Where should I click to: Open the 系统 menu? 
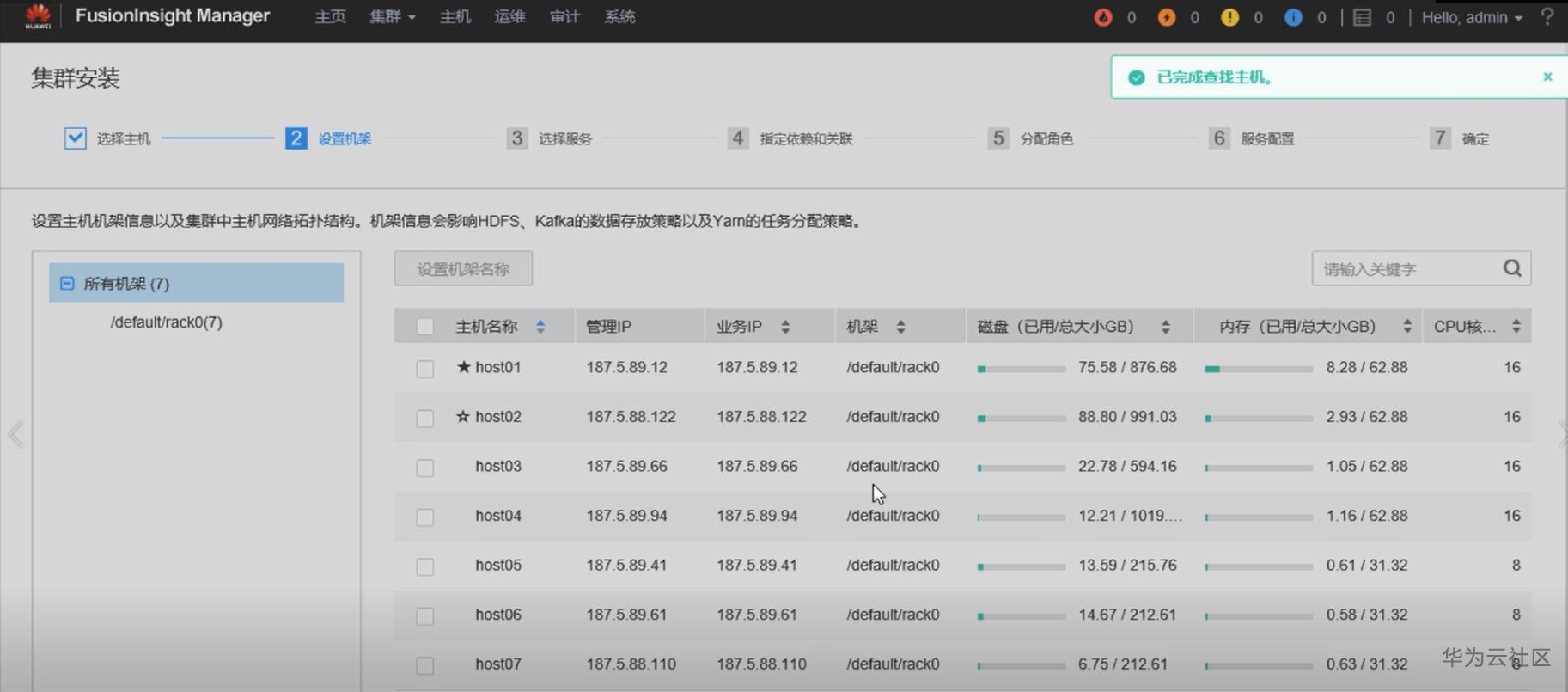tap(619, 17)
